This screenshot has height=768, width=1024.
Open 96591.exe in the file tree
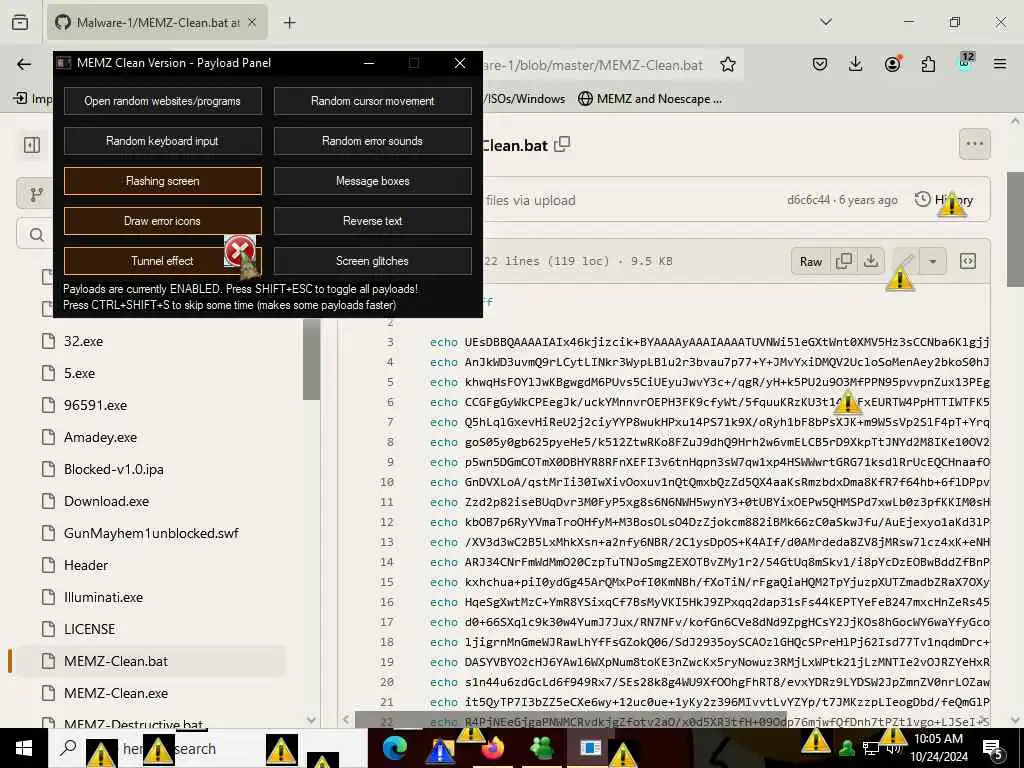tap(95, 405)
